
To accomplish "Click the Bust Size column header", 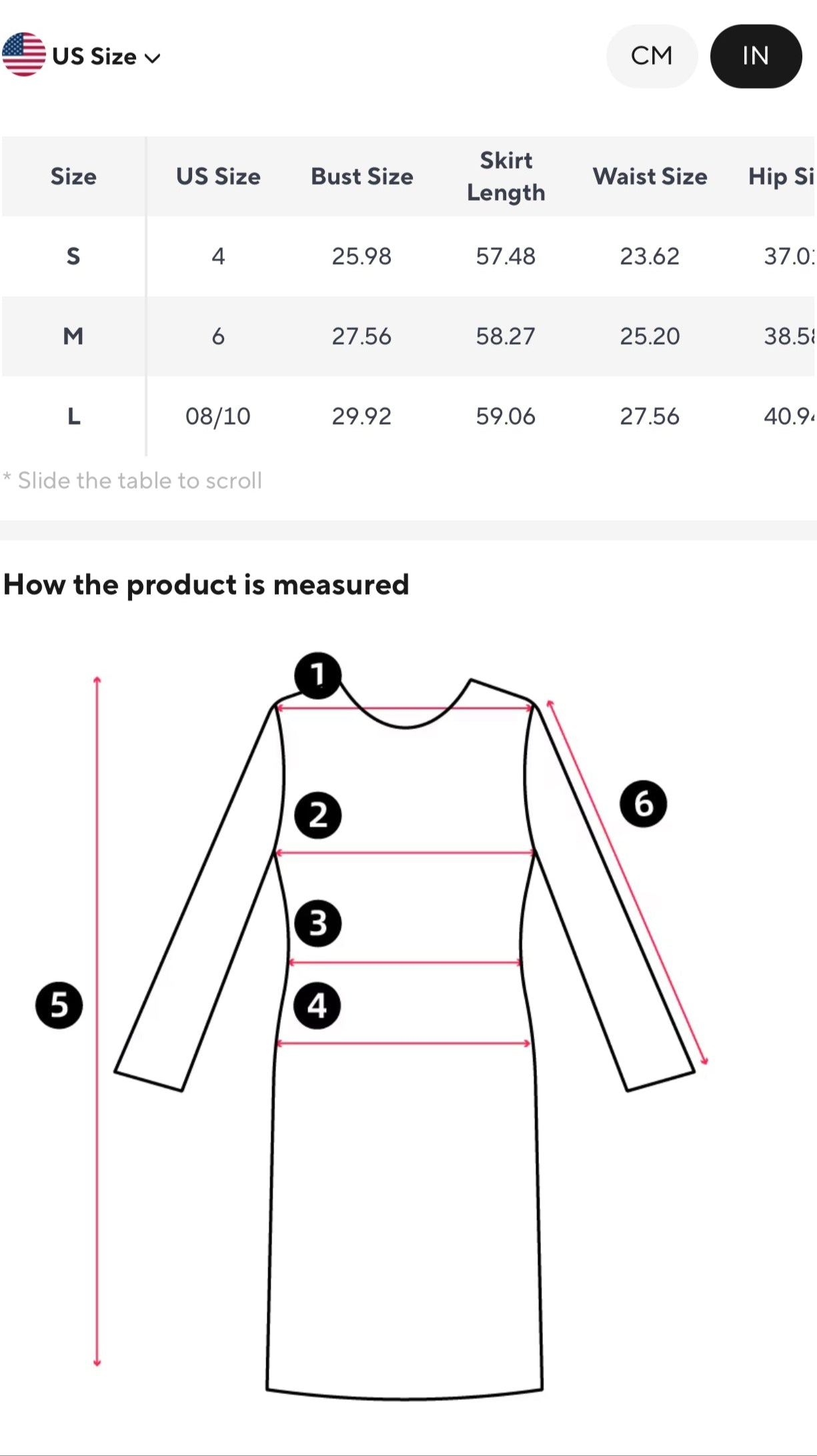I will [362, 177].
